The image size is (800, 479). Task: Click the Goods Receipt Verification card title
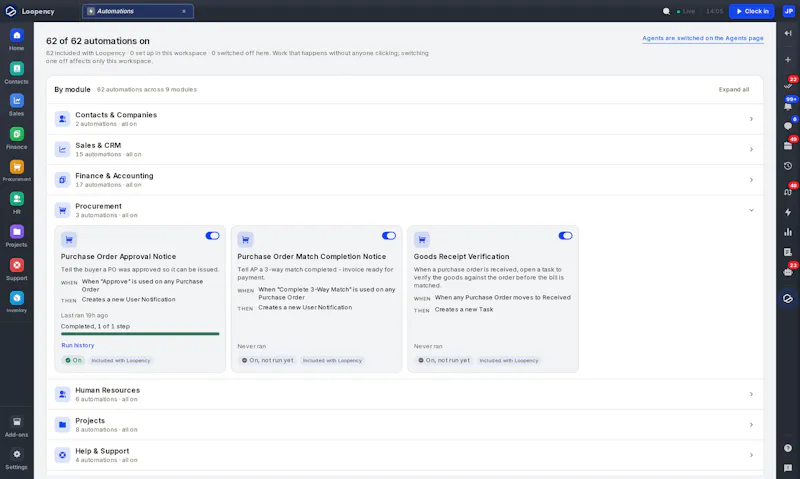click(461, 257)
